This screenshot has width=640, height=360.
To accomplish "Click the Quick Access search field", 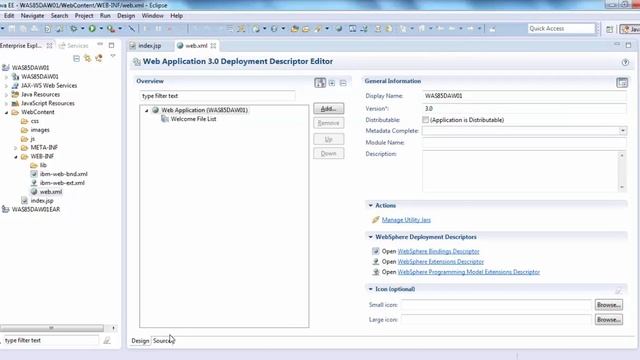I will click(561, 29).
